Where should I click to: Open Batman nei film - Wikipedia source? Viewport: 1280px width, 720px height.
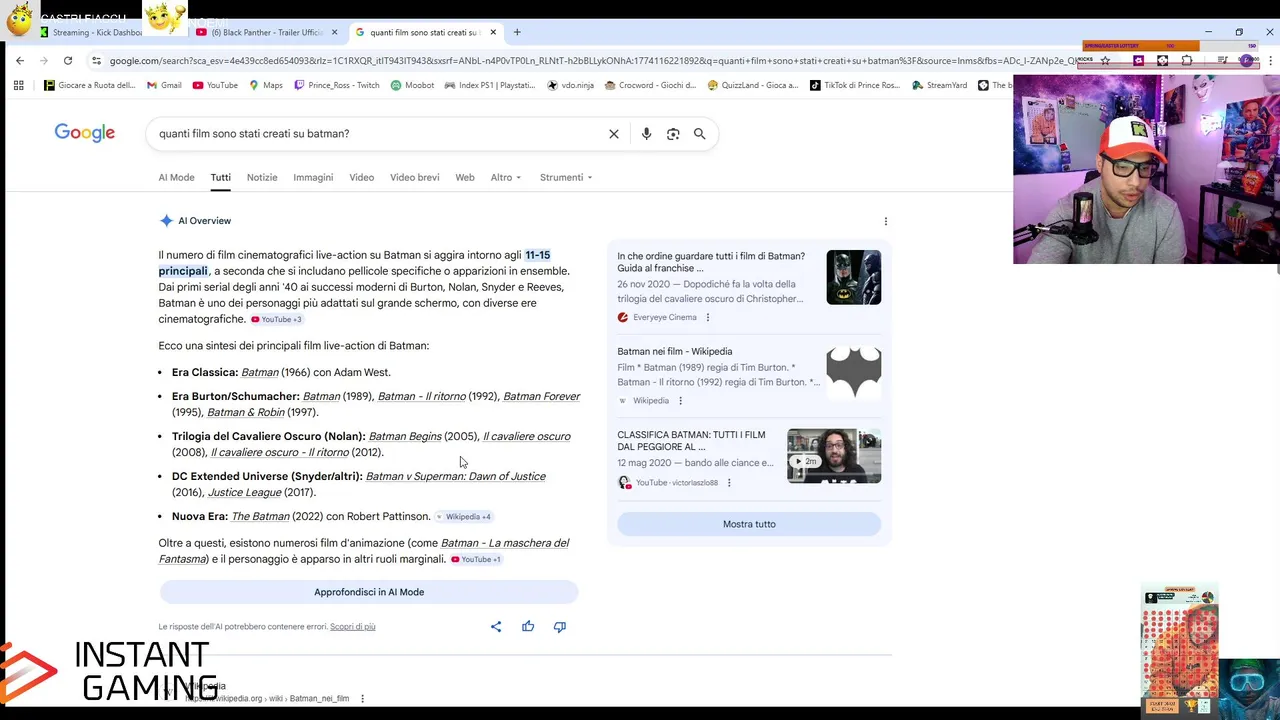coord(675,351)
